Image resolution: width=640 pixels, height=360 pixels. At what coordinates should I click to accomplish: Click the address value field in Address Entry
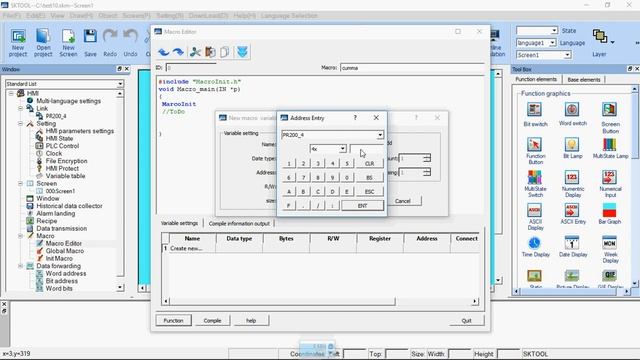click(x=367, y=149)
